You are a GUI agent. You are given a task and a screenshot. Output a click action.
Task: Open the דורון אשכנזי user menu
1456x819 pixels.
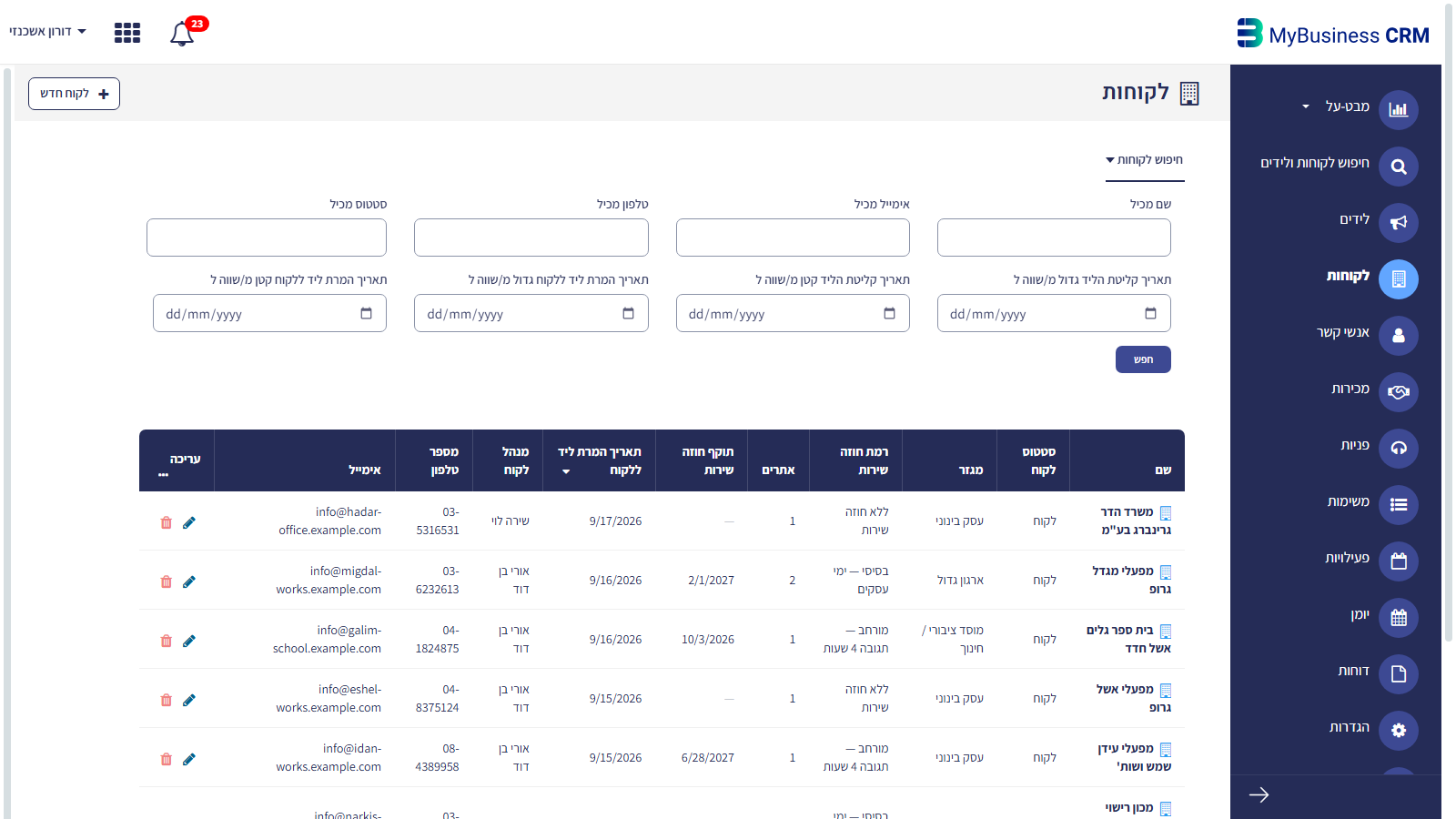point(47,31)
